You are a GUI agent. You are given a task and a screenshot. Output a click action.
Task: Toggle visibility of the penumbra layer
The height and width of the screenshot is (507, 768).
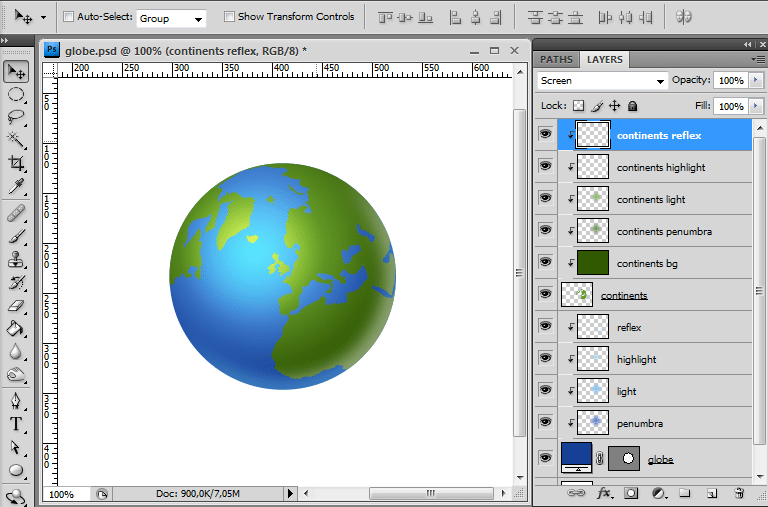click(x=545, y=423)
